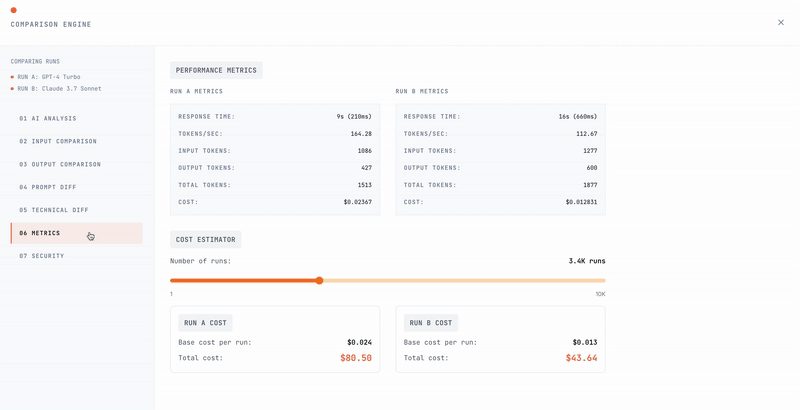Screen dimensions: 800x410
Task: Click the Performance Metrics header badge
Action: pyautogui.click(x=216, y=71)
